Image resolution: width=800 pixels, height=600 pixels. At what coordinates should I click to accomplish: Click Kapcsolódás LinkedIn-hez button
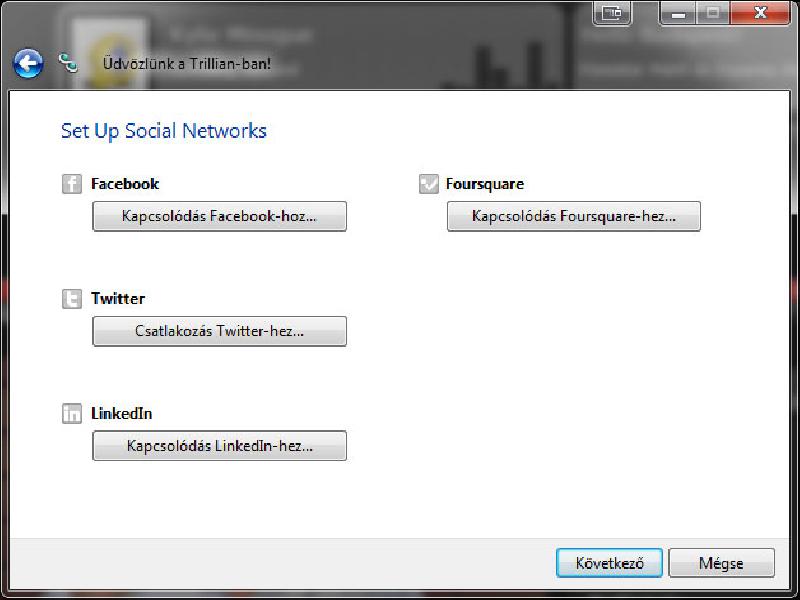[219, 446]
